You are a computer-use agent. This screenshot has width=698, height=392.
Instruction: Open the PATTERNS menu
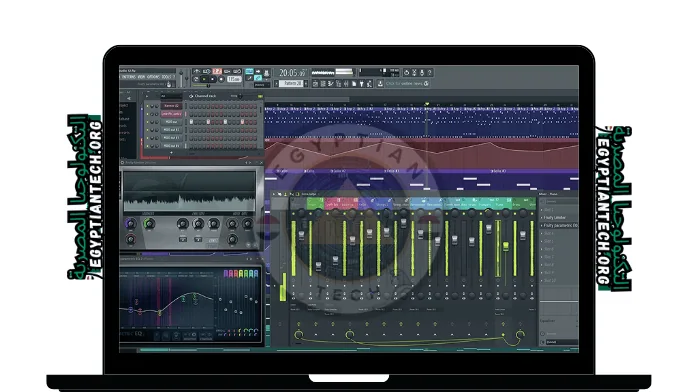pos(129,77)
